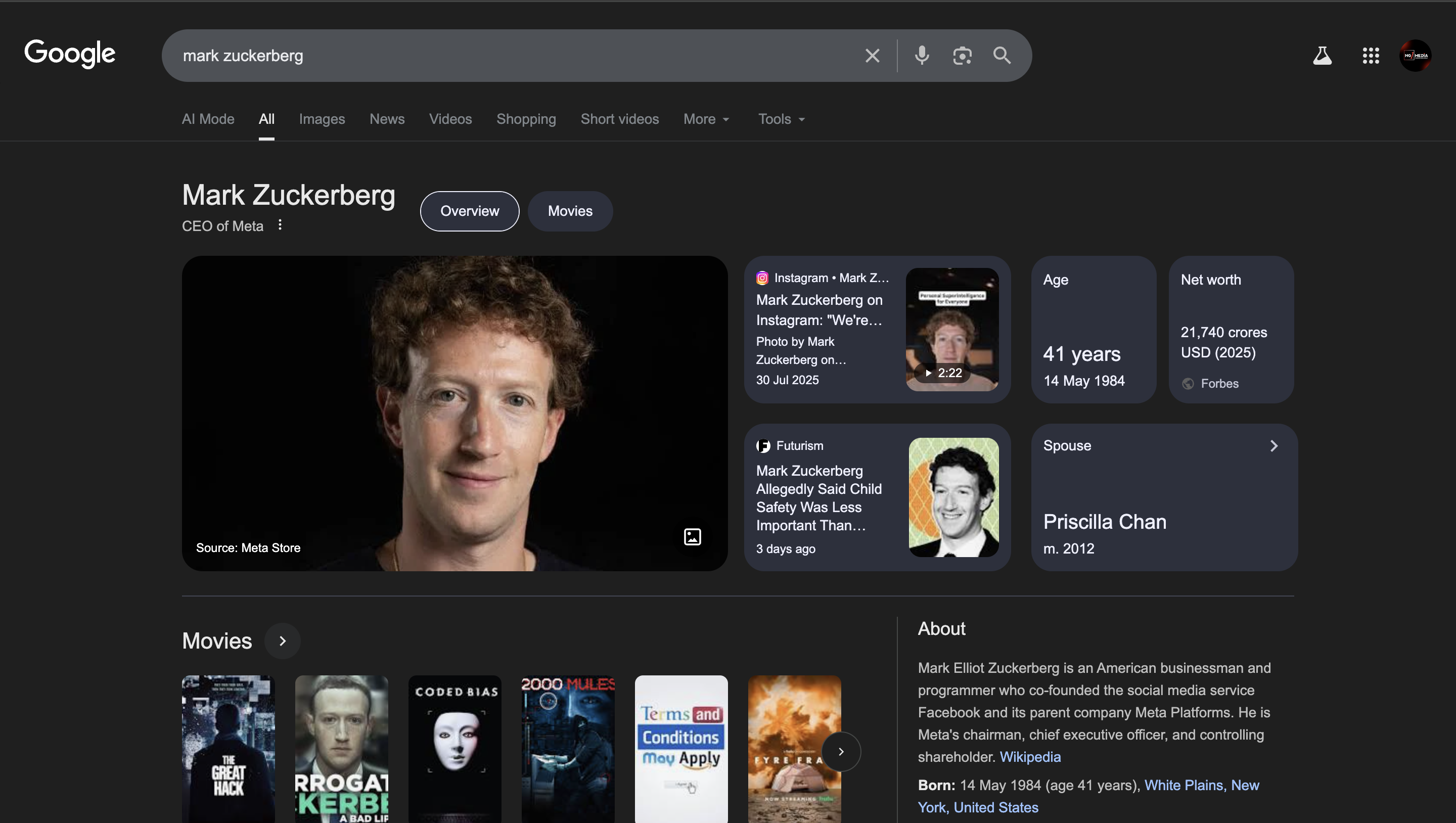Viewport: 1456px width, 823px height.
Task: Open the Google apps grid
Action: click(x=1370, y=55)
